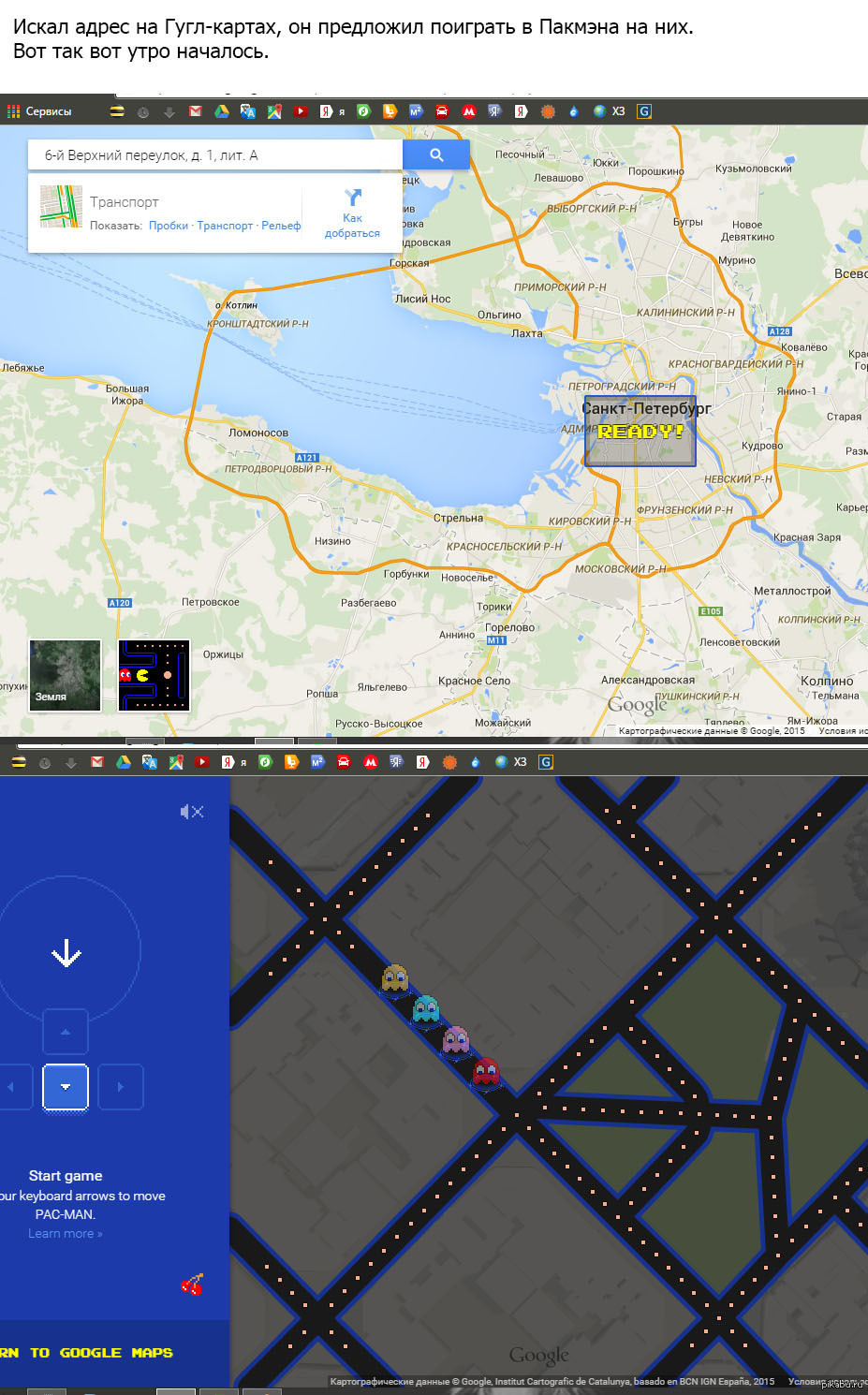Click the READY! Pac-Man box on map
The width and height of the screenshot is (868, 1395).
click(x=640, y=432)
